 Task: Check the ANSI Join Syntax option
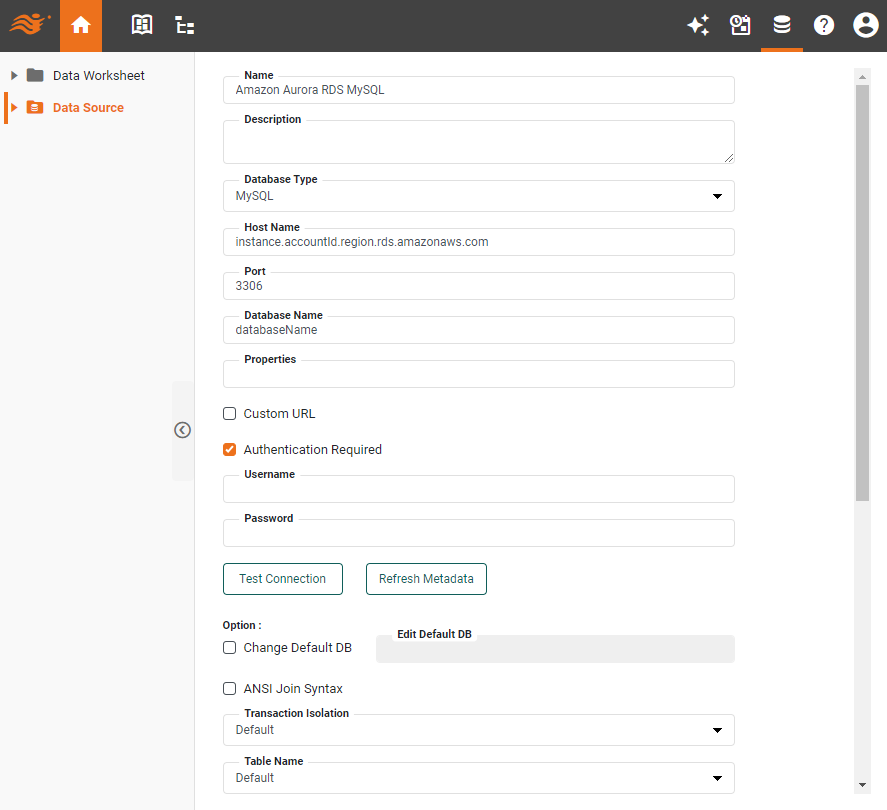pyautogui.click(x=229, y=688)
